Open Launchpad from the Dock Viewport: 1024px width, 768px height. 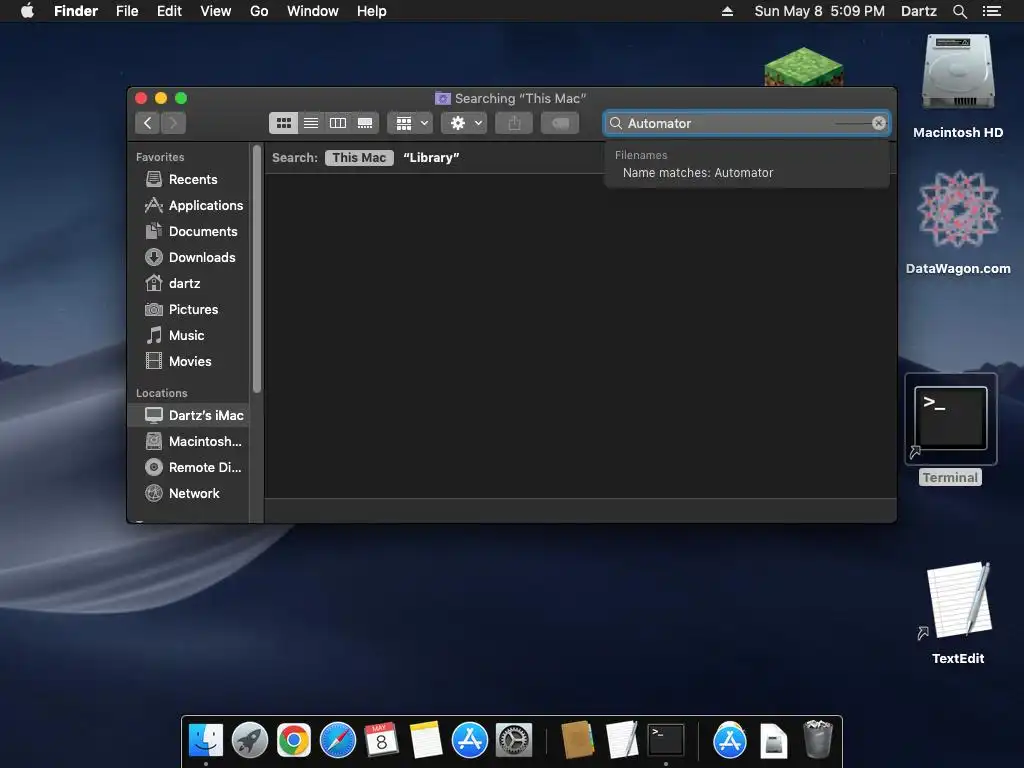[250, 741]
